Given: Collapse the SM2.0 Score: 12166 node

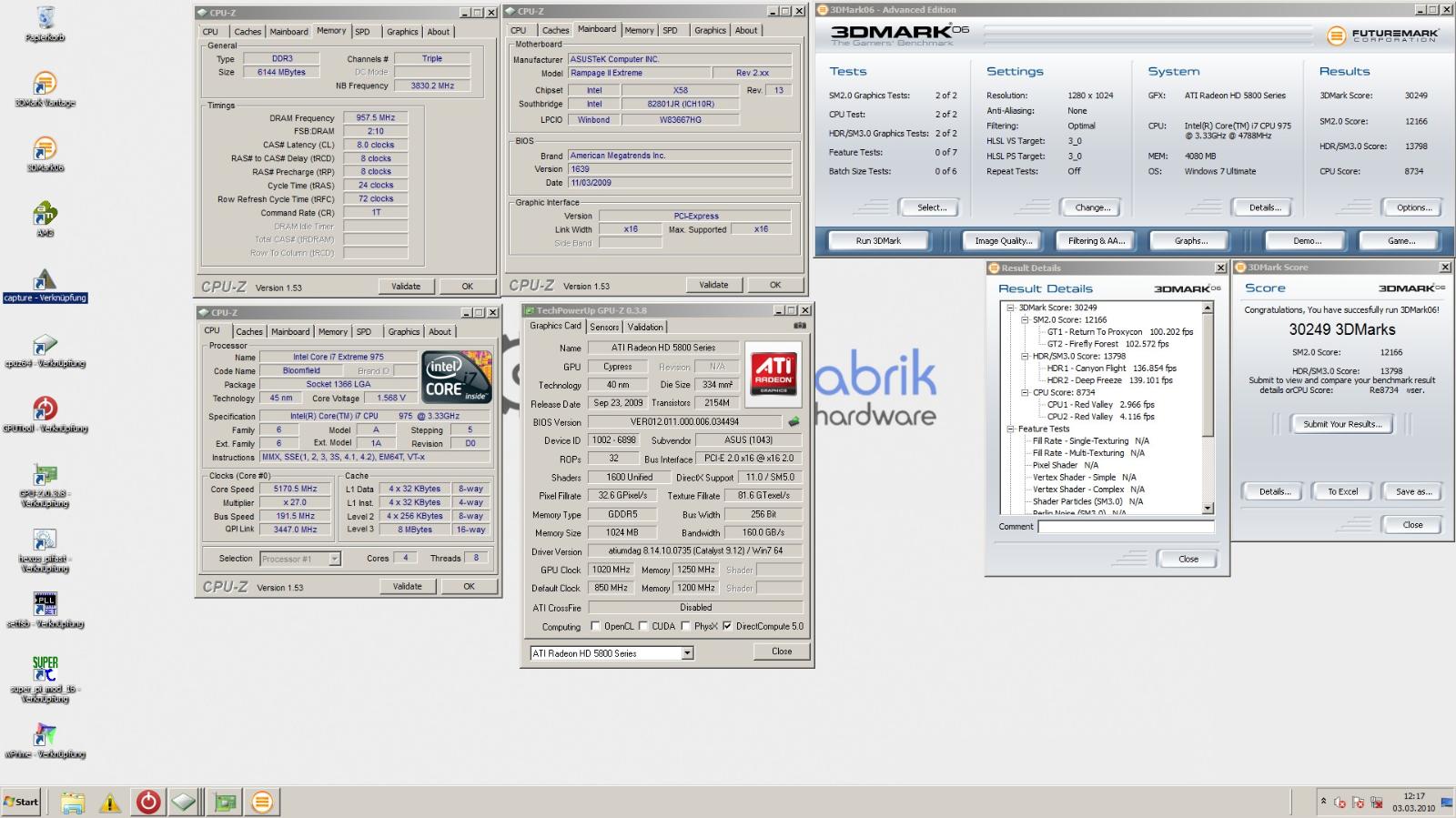Looking at the screenshot, I should [1025, 319].
